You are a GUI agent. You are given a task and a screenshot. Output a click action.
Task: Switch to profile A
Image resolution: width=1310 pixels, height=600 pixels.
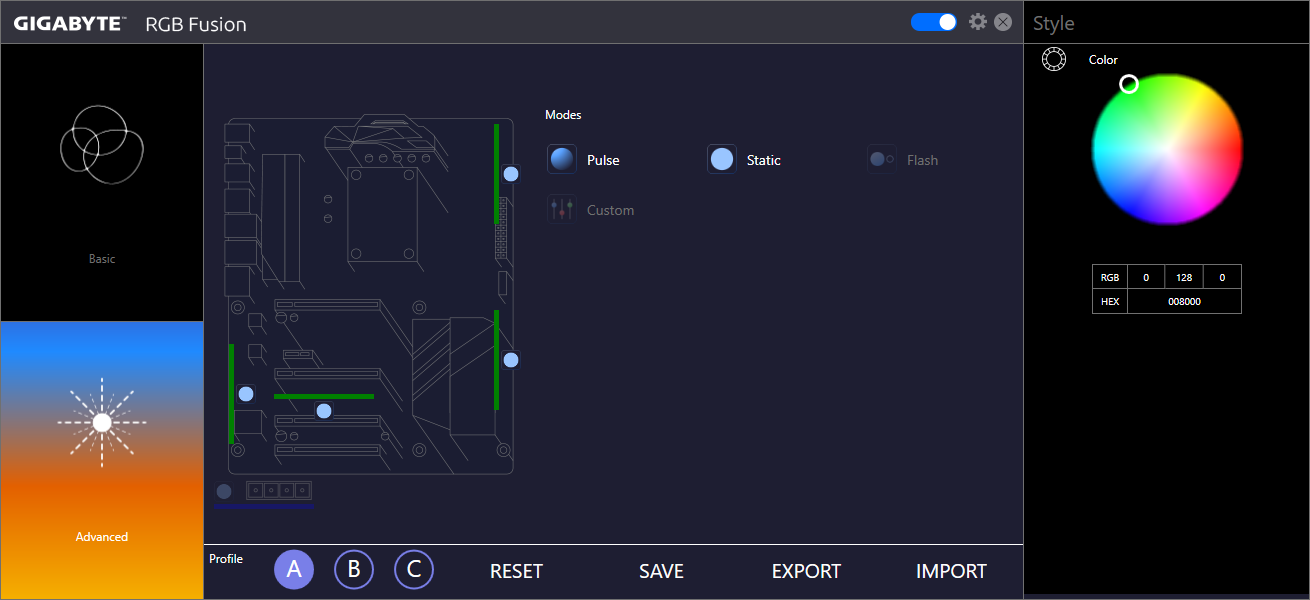(x=294, y=570)
